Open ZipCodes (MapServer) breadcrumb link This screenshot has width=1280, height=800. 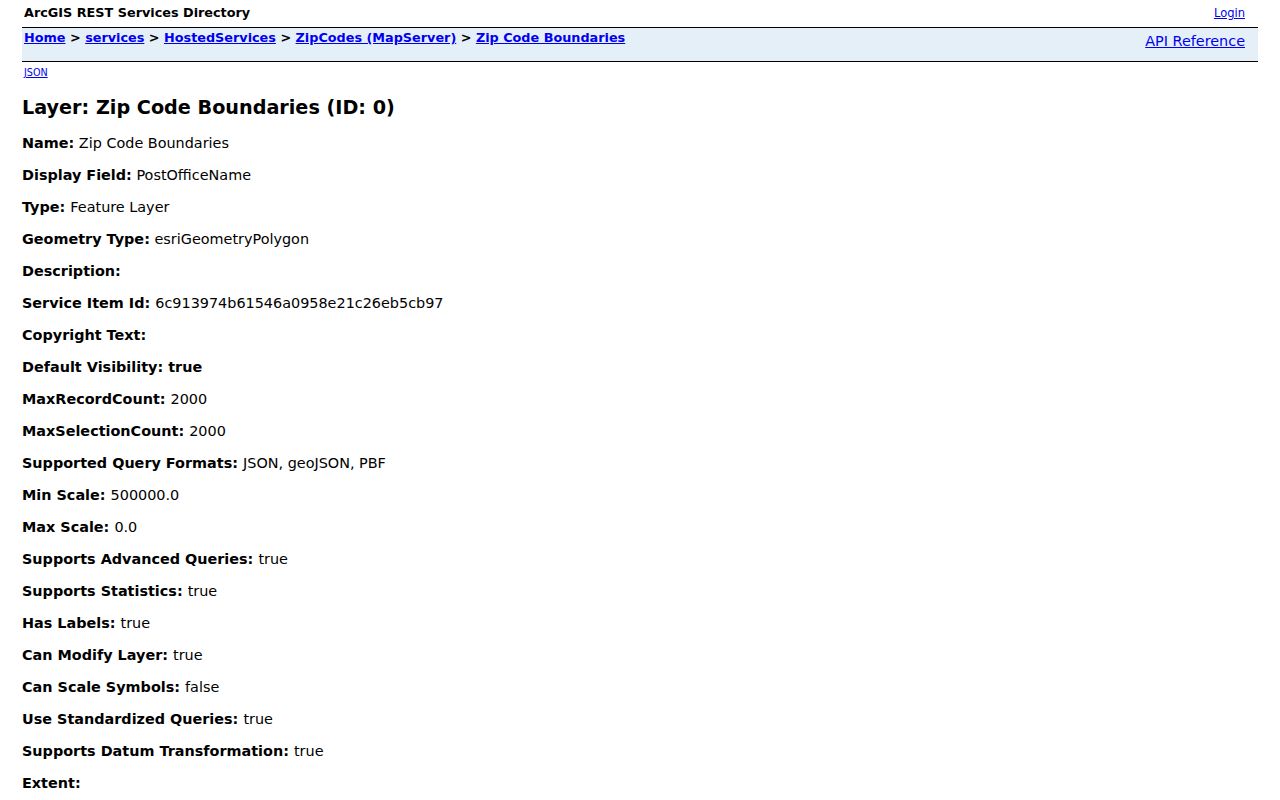click(376, 38)
